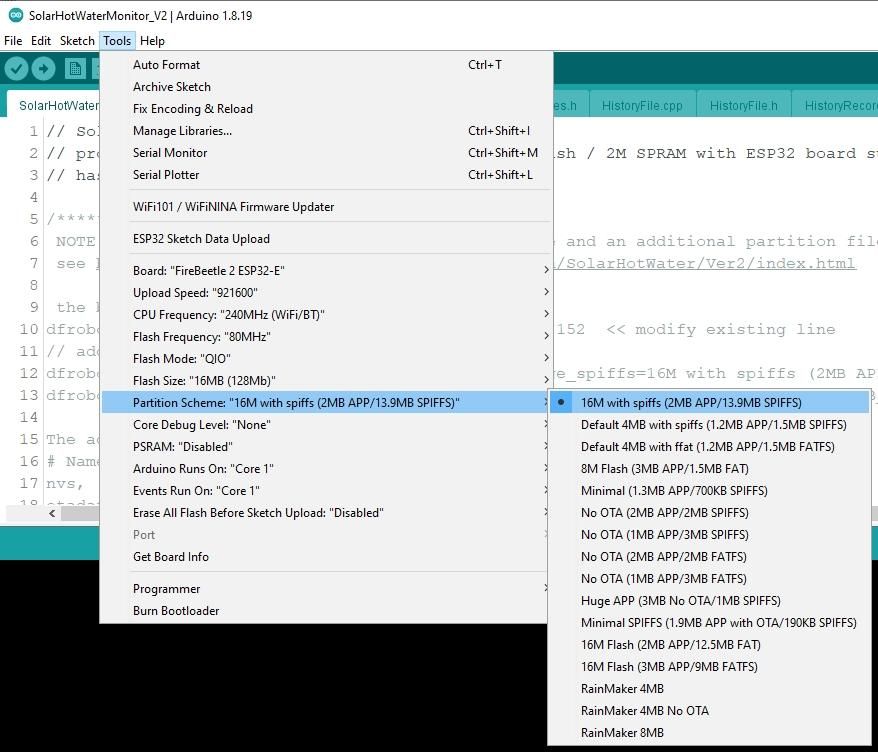The image size is (878, 752).
Task: Open the Serial Monitor
Action: coord(325,153)
